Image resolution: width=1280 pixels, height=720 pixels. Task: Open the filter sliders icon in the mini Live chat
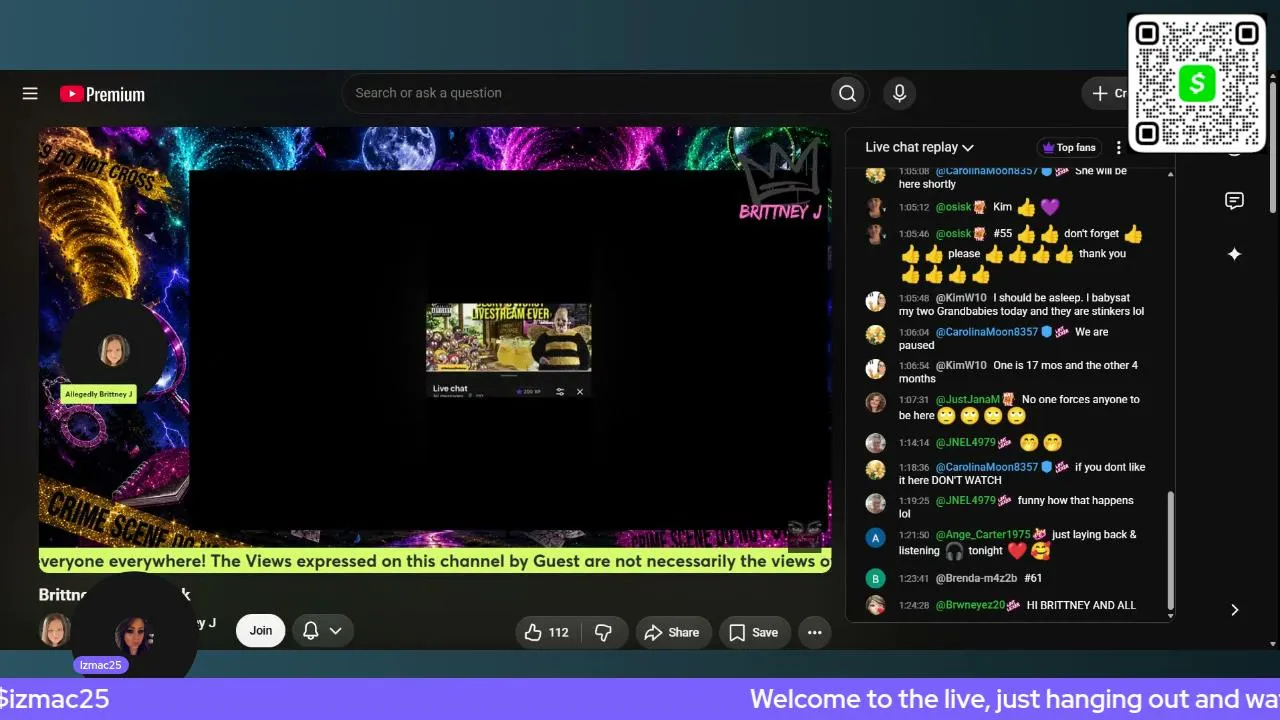pos(560,391)
